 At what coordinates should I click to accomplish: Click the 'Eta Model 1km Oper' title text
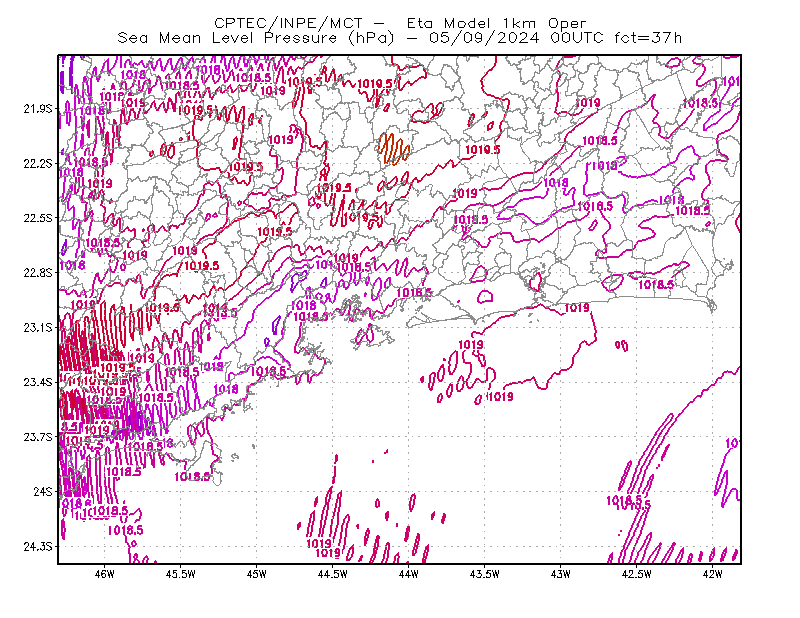pos(496,23)
